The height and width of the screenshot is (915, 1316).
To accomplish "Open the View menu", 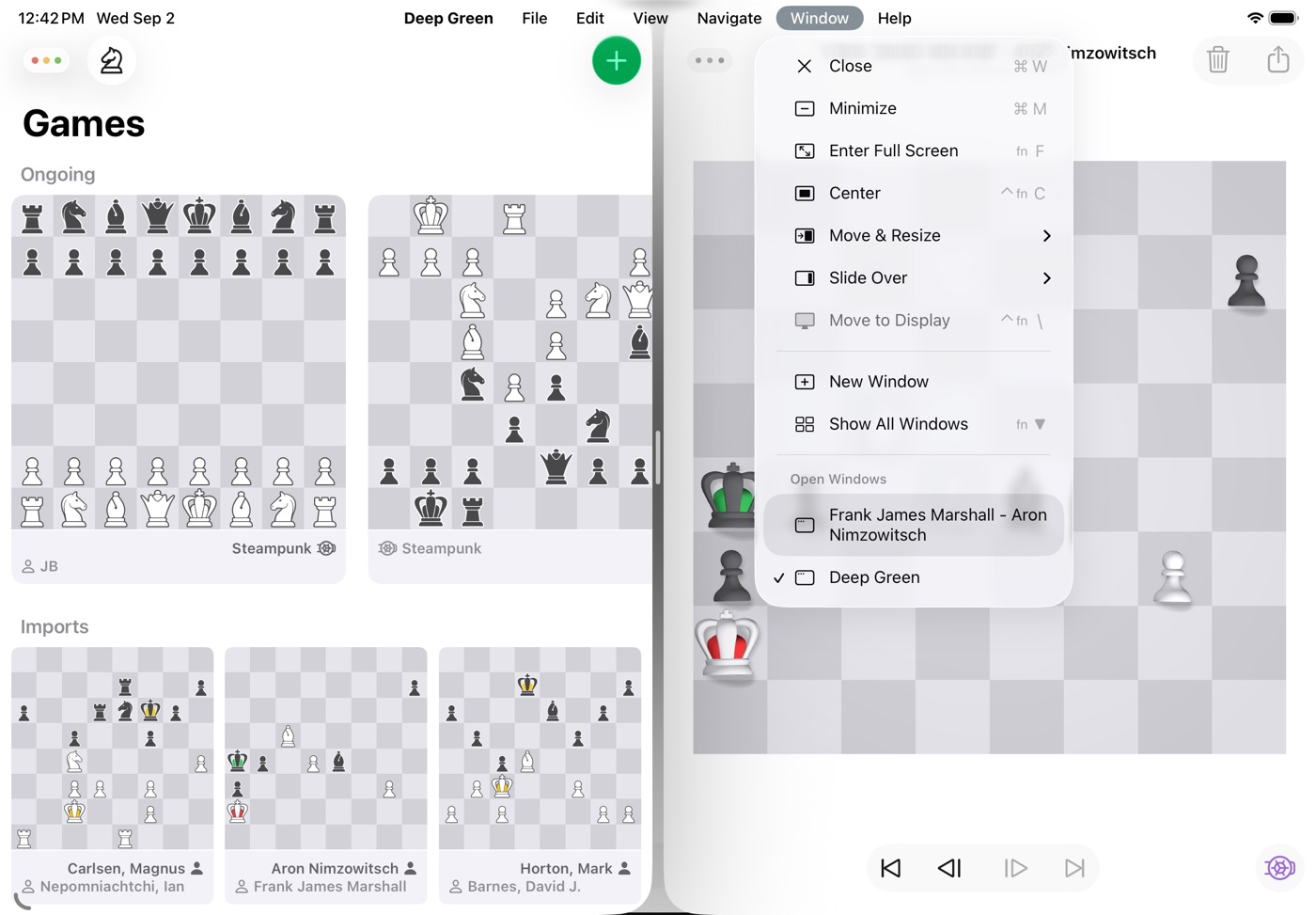I will [650, 18].
